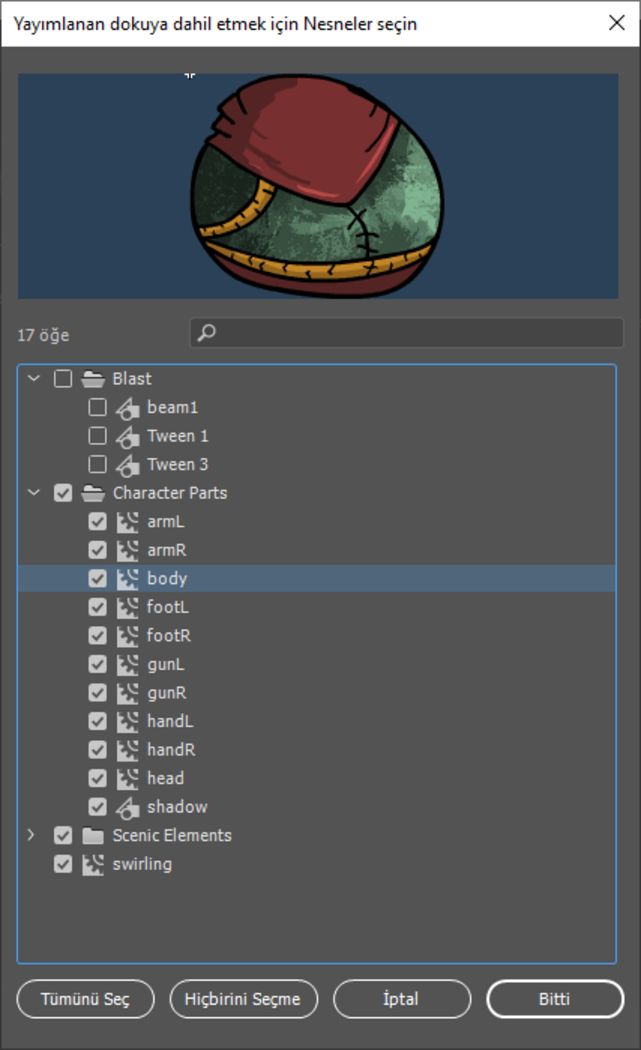This screenshot has height=1050, width=641.
Task: Click the Tween 1 symbol icon
Action: (x=127, y=436)
